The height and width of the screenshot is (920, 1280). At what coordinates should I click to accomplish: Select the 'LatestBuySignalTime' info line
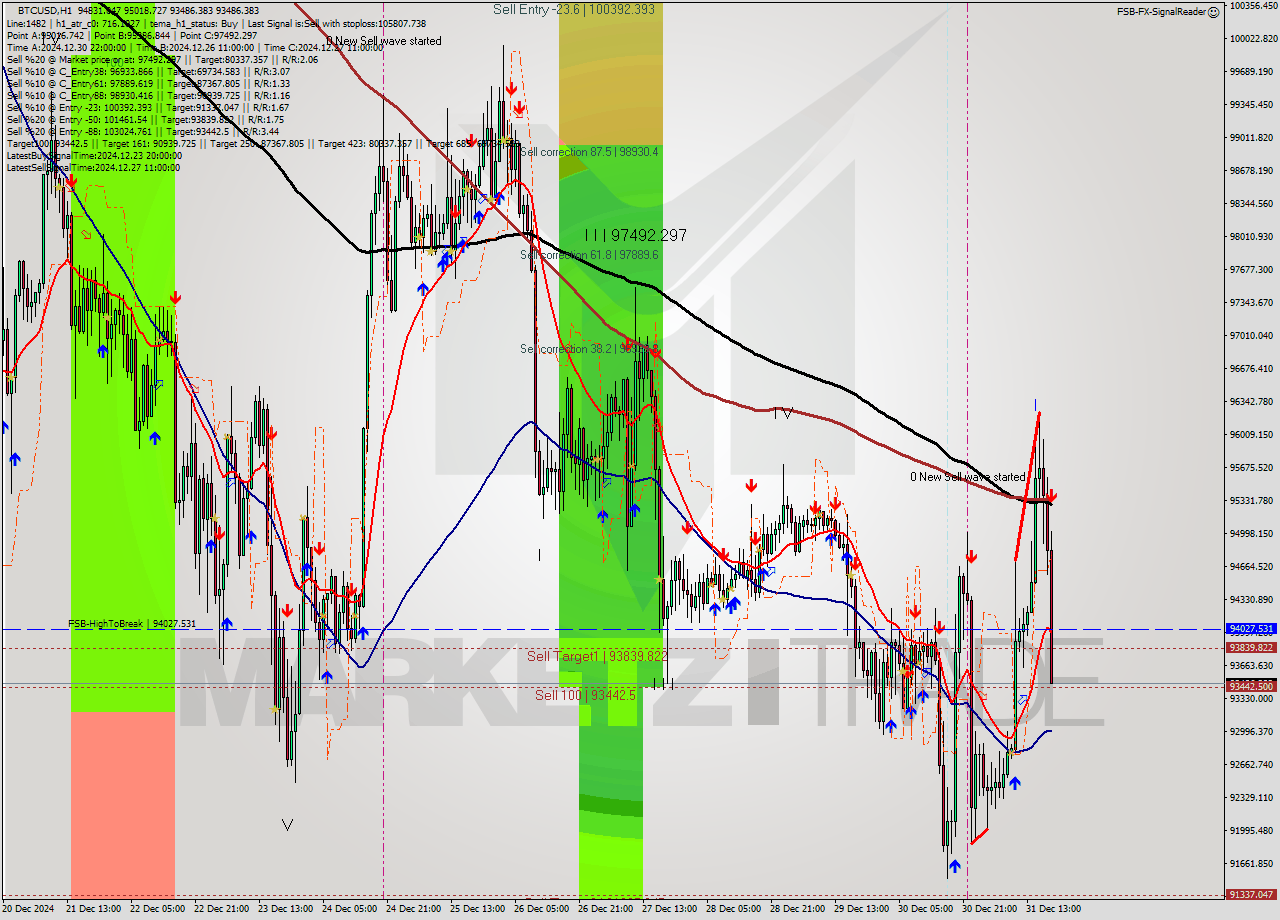[x=92, y=155]
